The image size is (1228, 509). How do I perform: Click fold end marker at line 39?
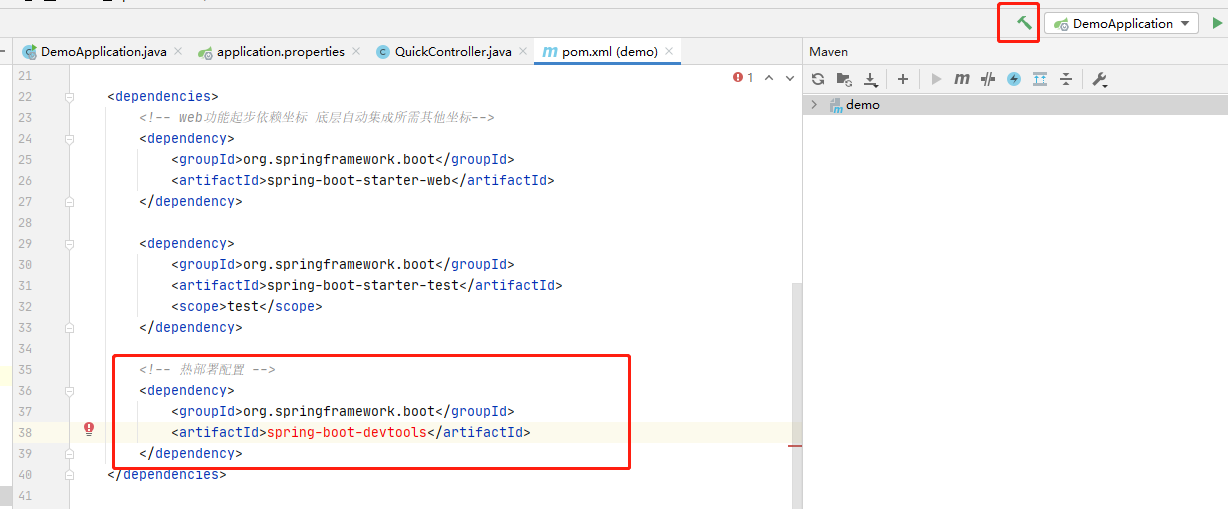tap(69, 453)
